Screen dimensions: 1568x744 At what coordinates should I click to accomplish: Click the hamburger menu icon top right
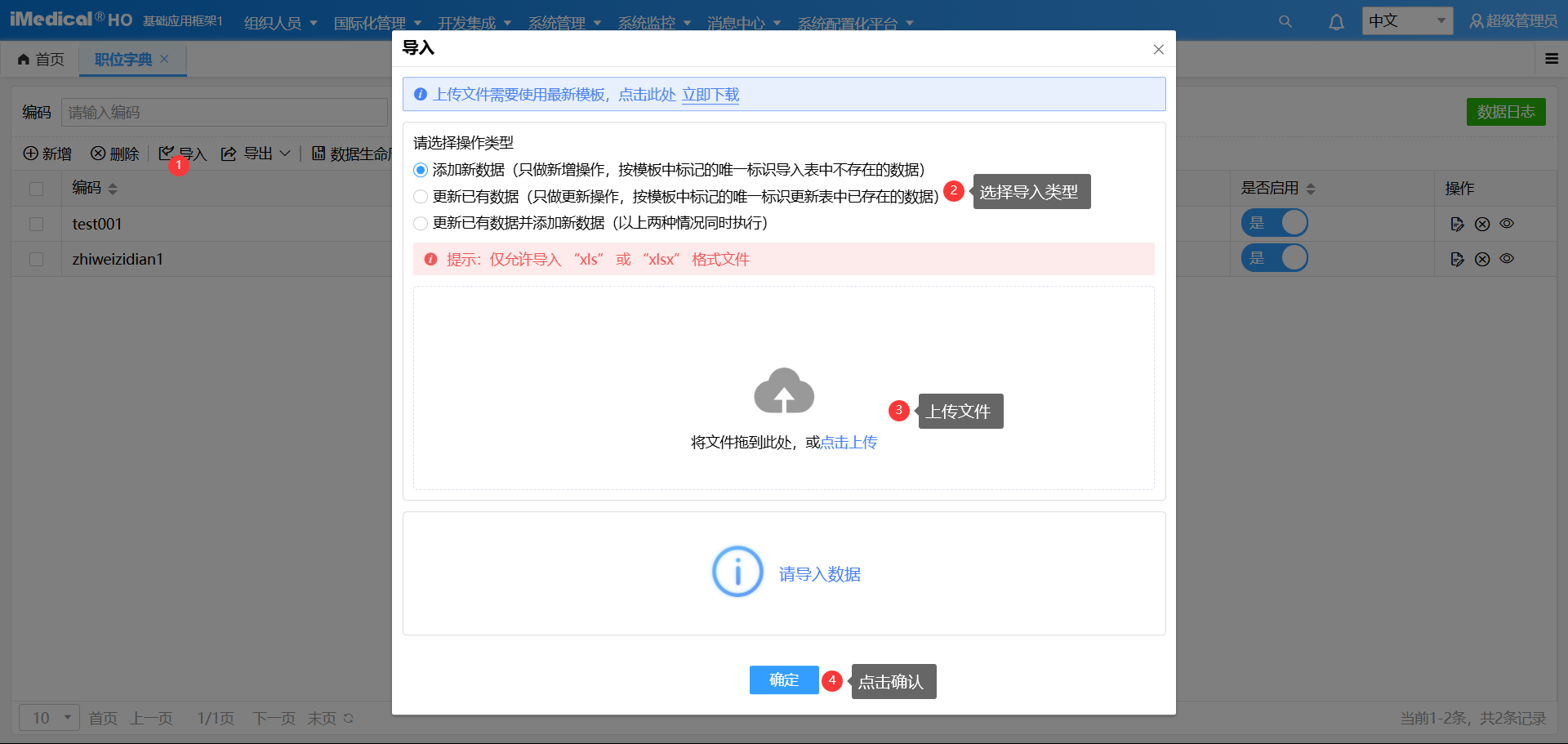point(1551,59)
